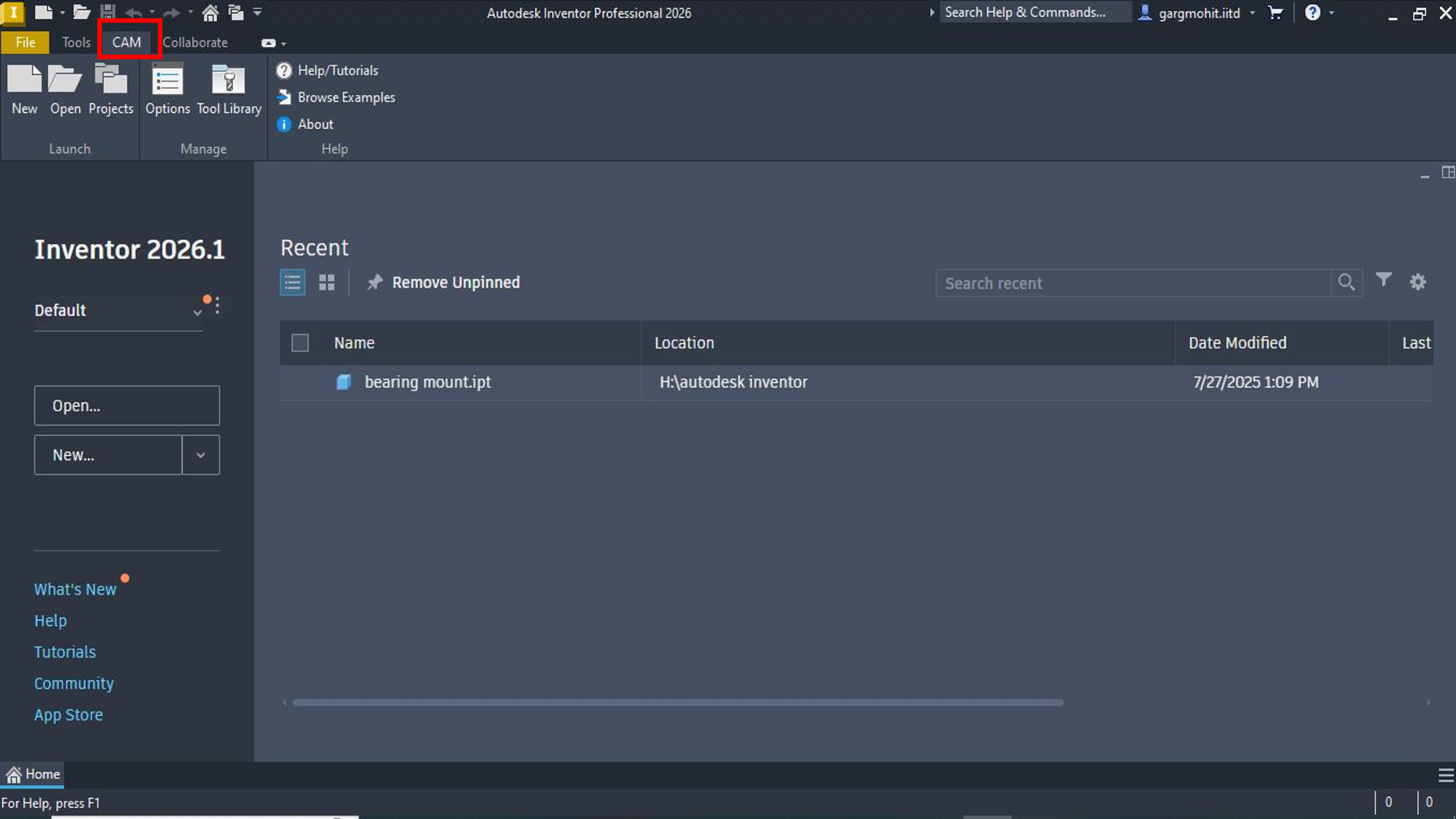1456x819 pixels.
Task: Tick the select-all checkbox in Name header
Action: (x=300, y=343)
